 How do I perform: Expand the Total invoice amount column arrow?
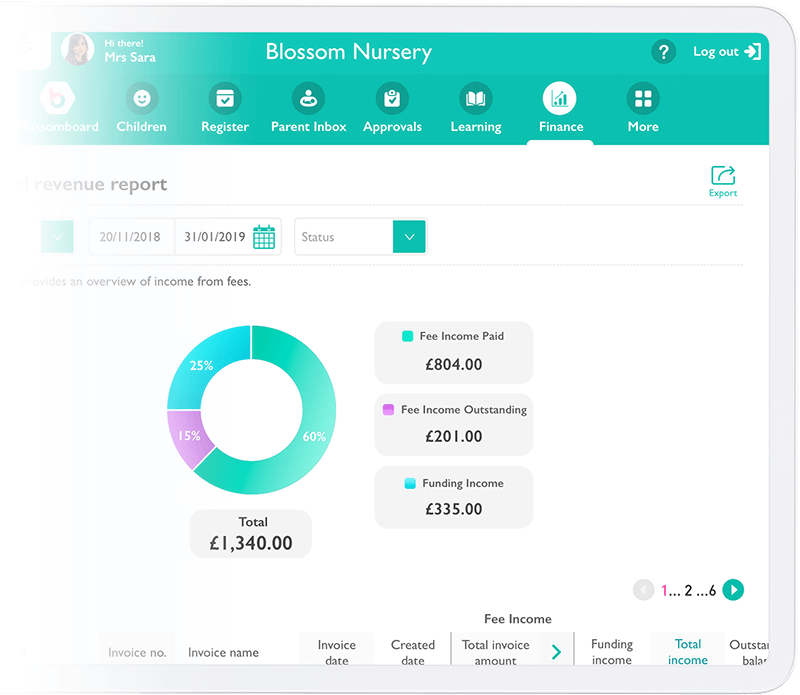[x=557, y=650]
